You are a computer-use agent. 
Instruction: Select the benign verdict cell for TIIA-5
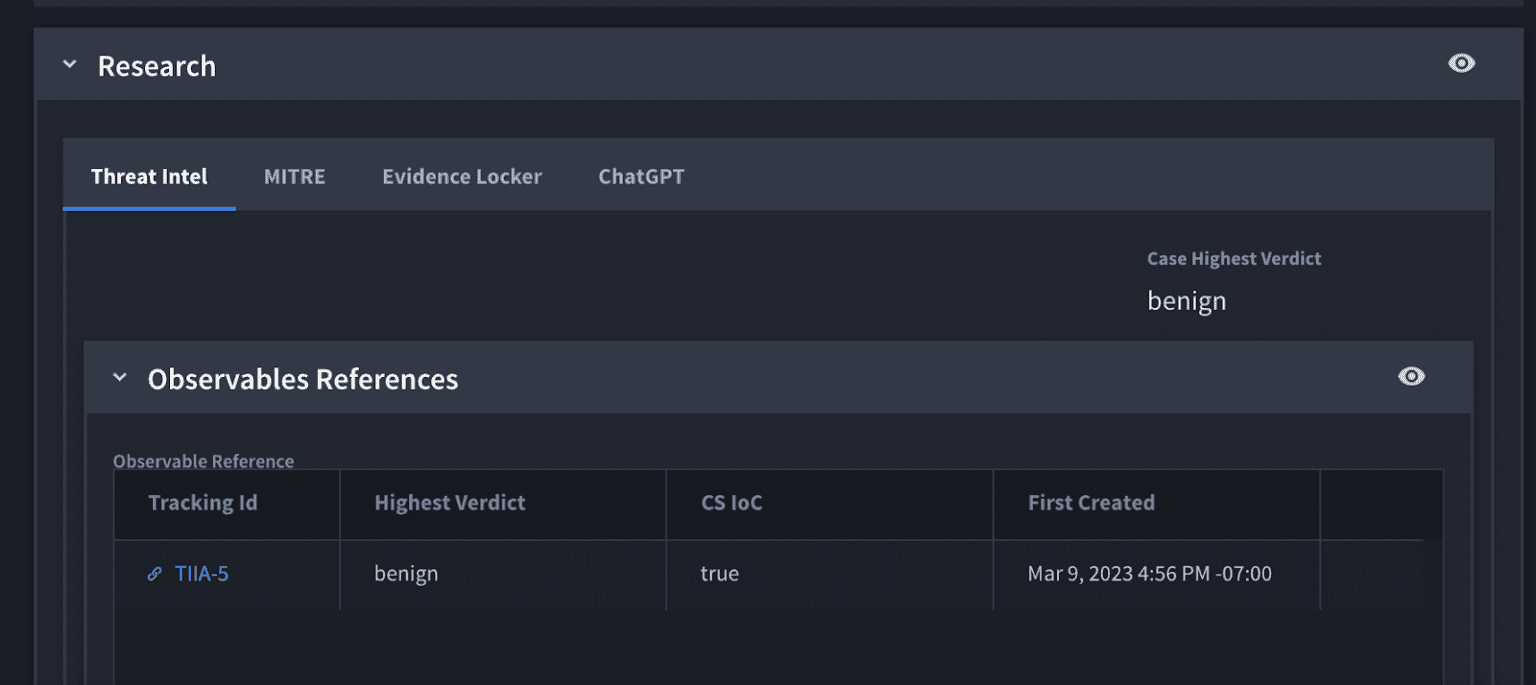tap(405, 573)
